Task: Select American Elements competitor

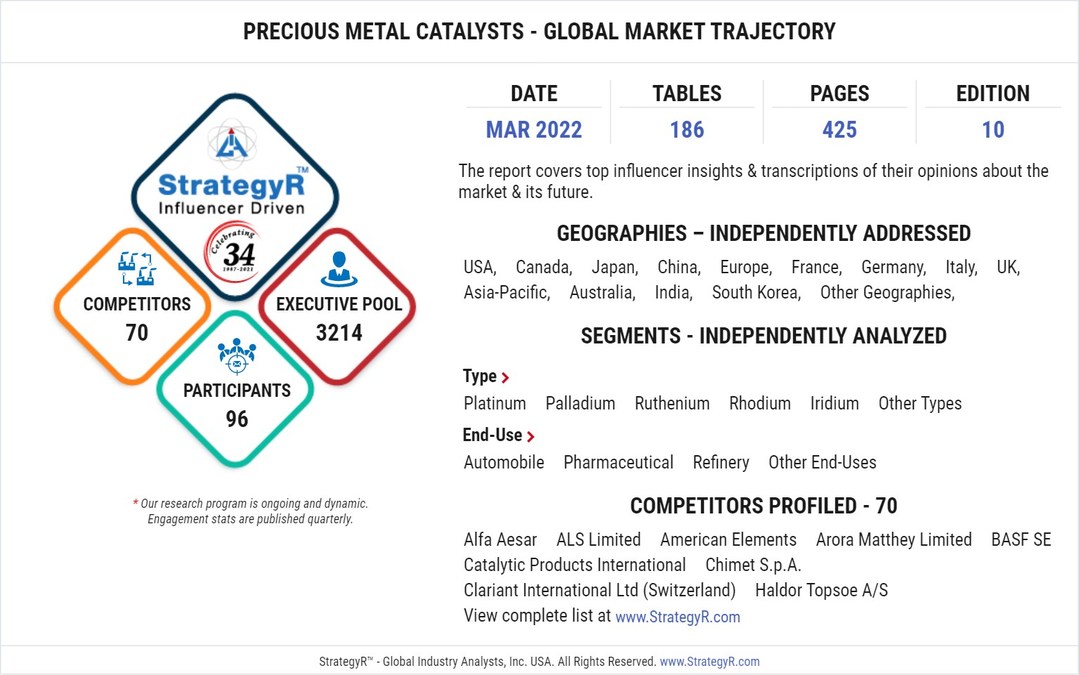Action: click(x=728, y=540)
